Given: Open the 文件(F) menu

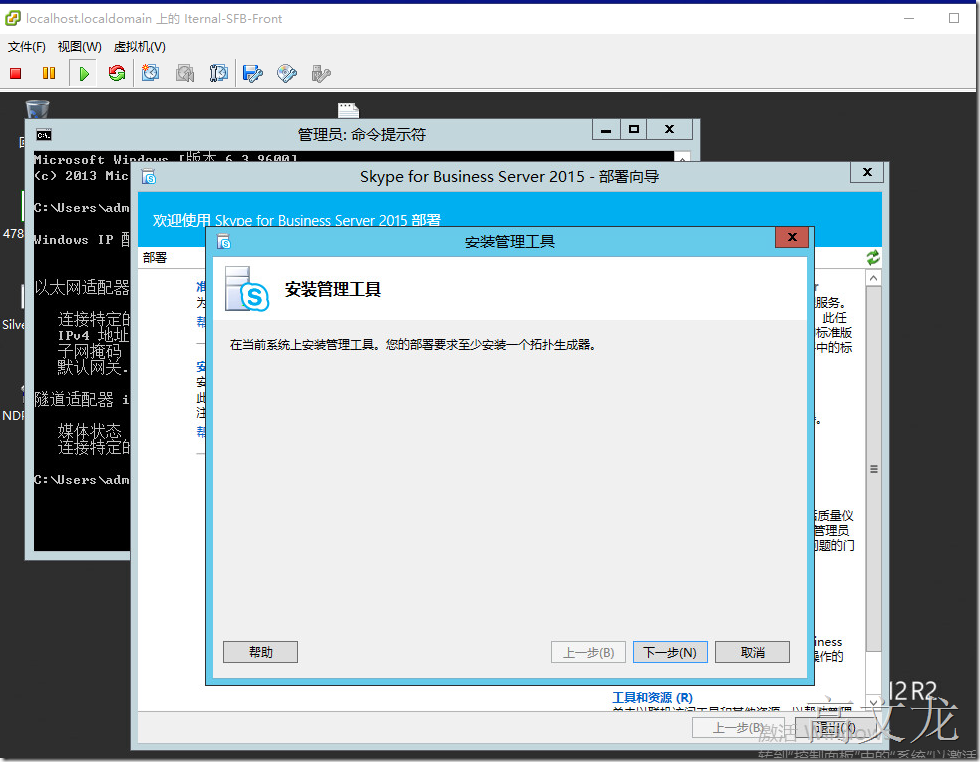Looking at the screenshot, I should 26,47.
